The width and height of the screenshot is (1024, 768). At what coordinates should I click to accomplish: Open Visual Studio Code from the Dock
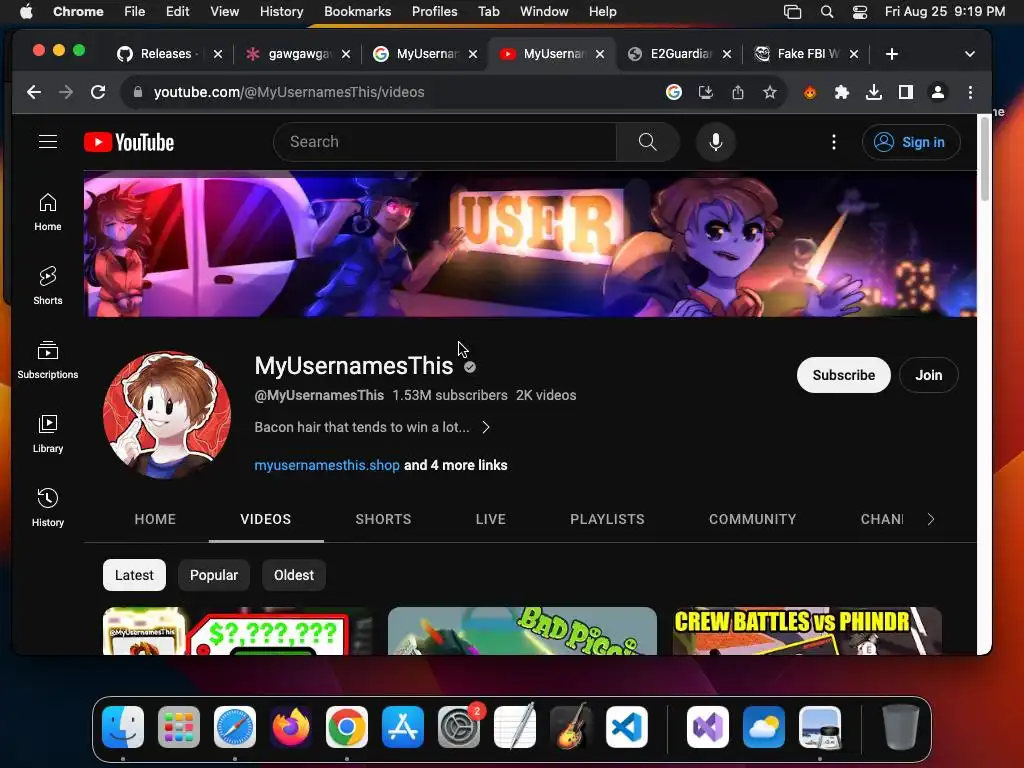tap(627, 727)
